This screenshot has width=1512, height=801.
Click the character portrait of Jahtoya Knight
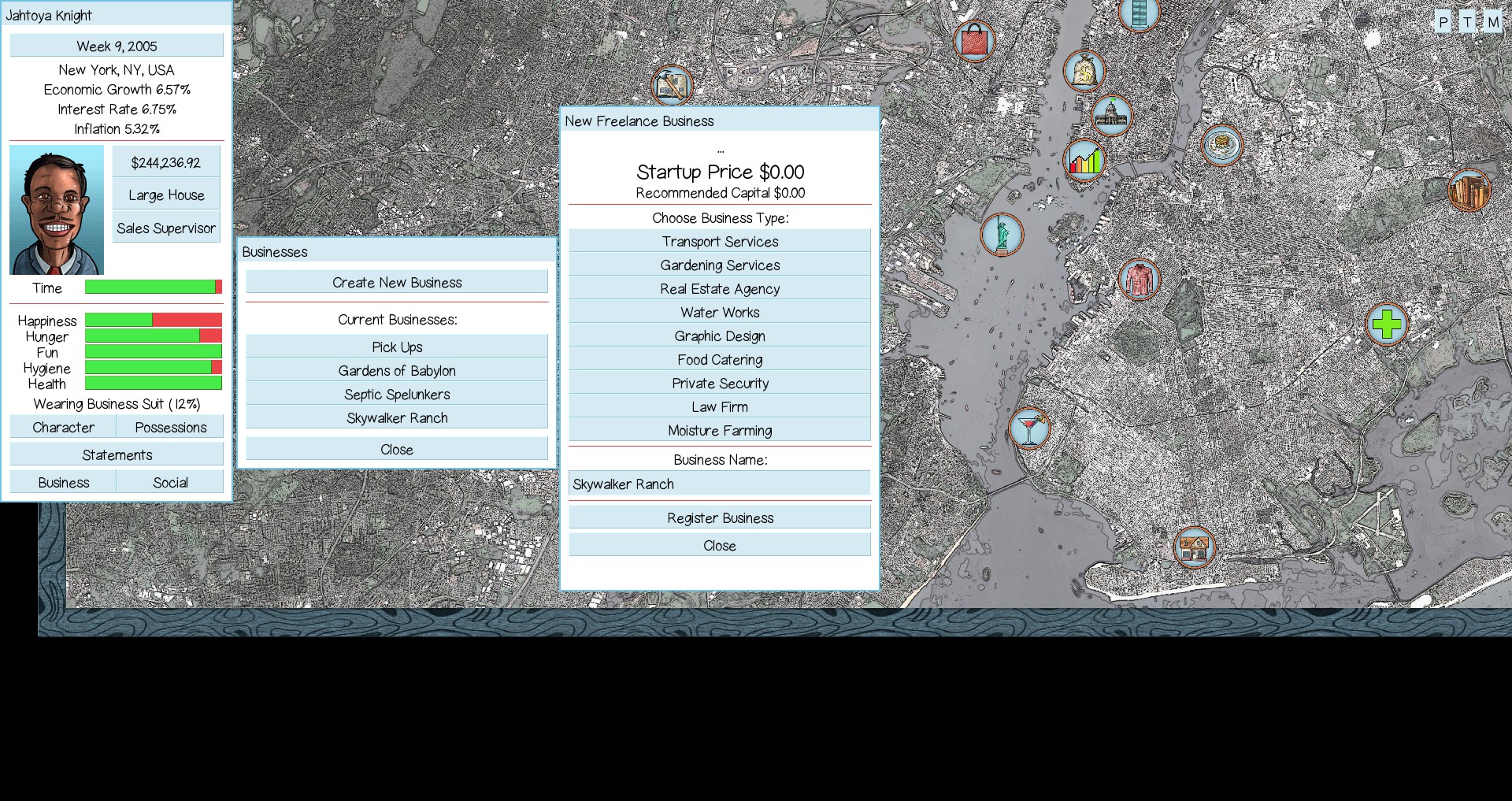pos(57,210)
